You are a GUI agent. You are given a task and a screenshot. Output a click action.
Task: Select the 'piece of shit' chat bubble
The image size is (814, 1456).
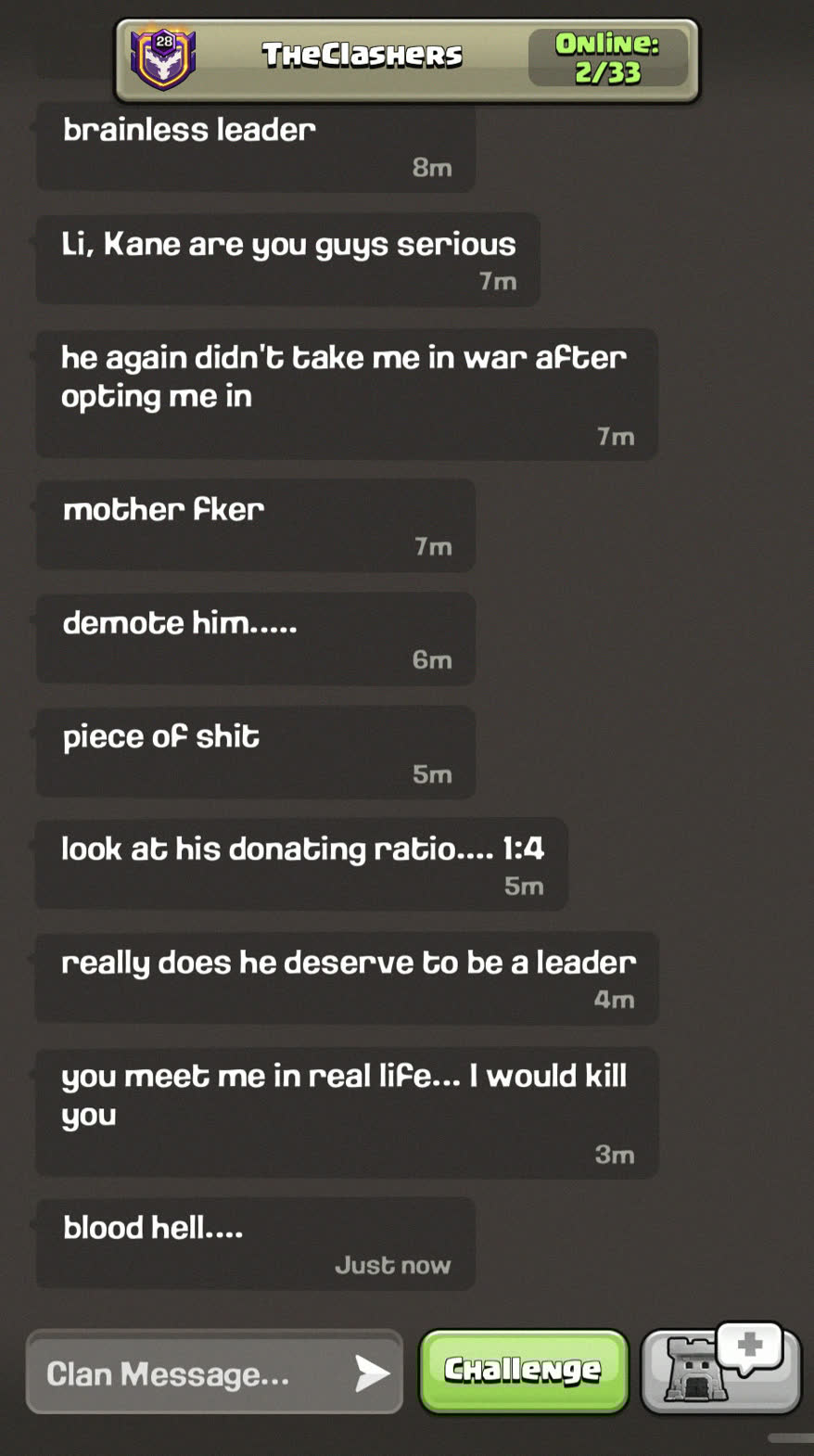255,752
